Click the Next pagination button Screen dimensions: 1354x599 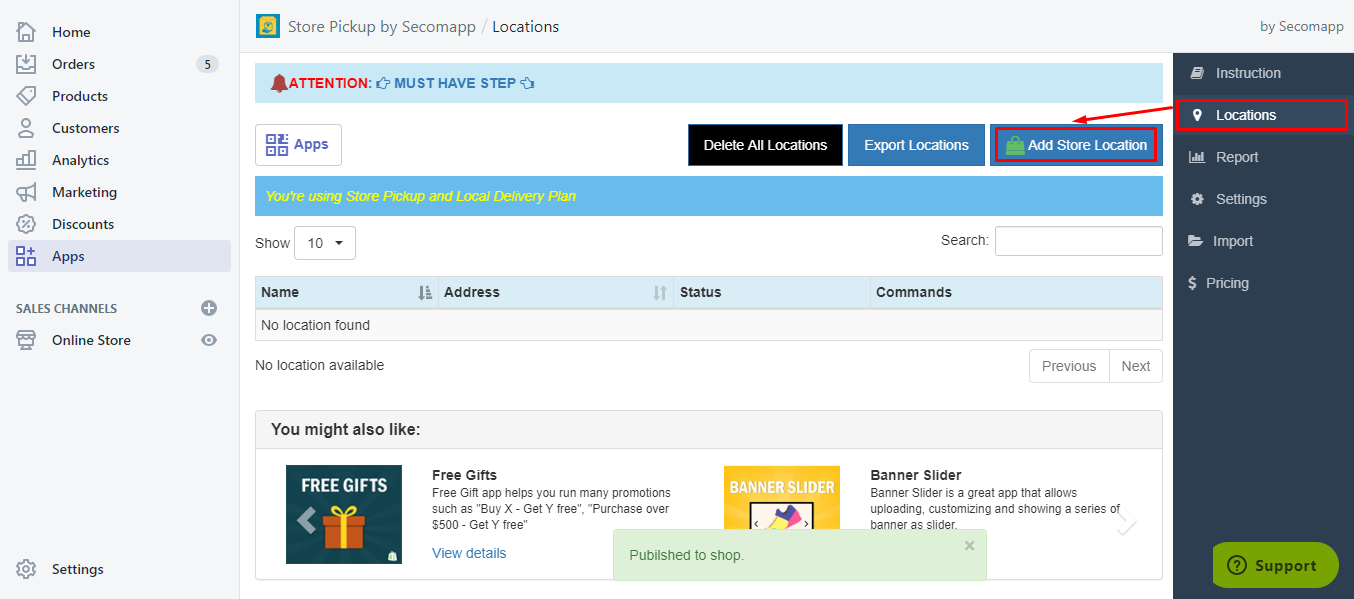pos(1136,366)
